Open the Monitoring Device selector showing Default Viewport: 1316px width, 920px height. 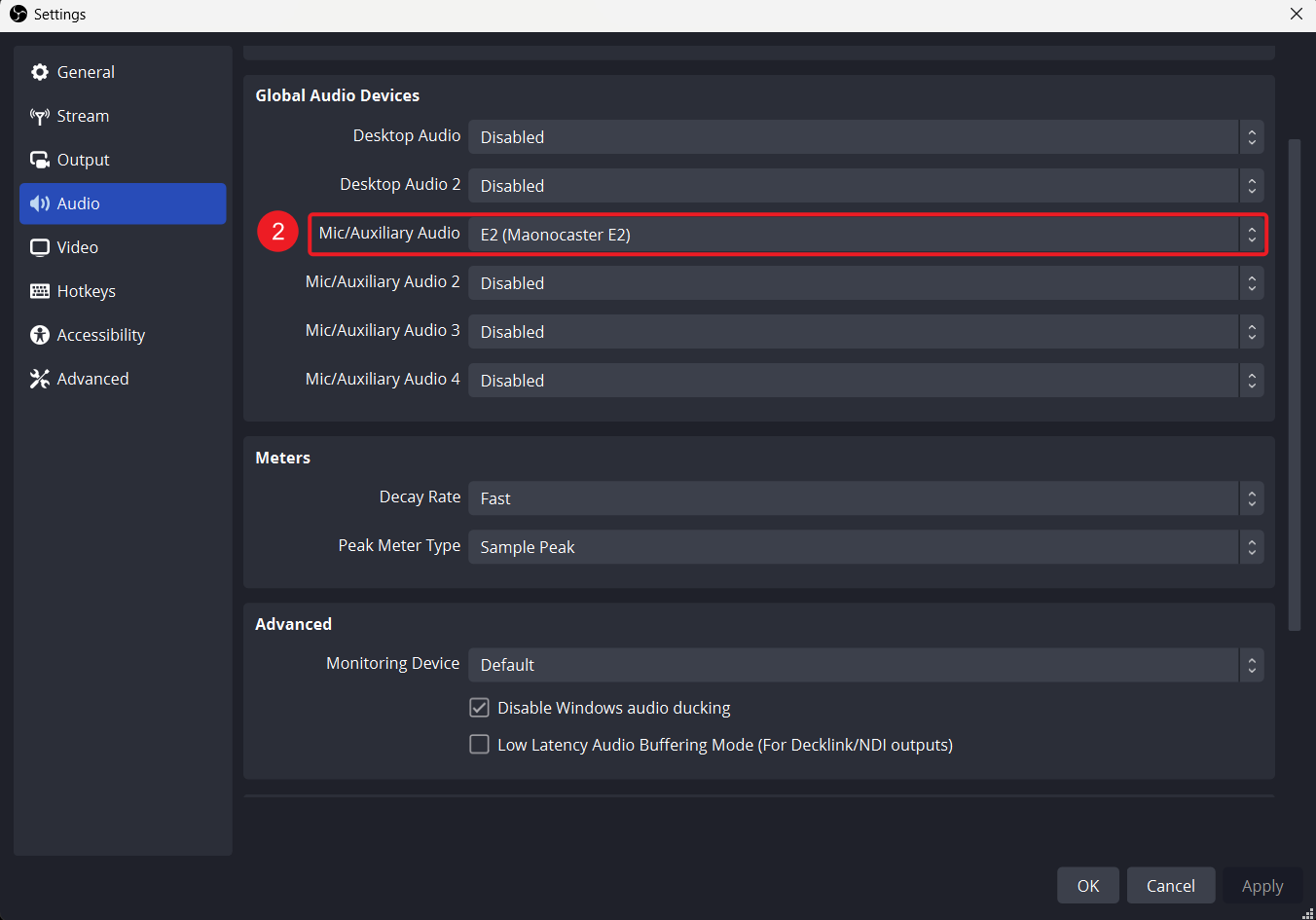pos(861,664)
